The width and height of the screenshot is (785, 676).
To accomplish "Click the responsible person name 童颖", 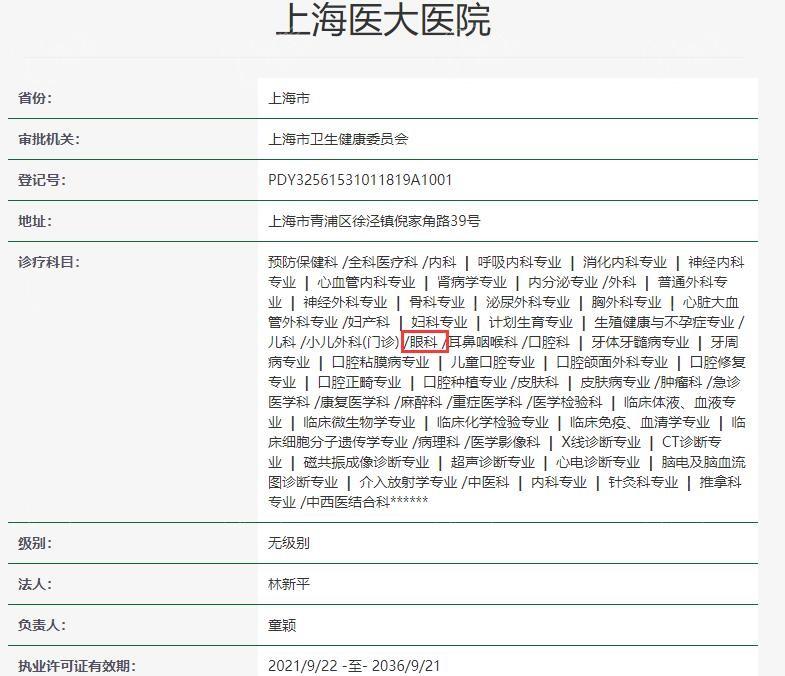I will (282, 625).
